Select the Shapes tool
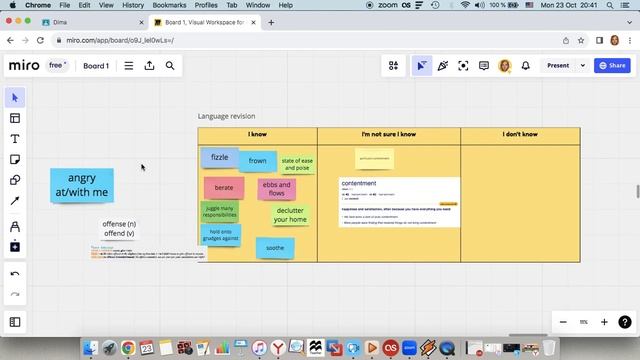 [15, 180]
